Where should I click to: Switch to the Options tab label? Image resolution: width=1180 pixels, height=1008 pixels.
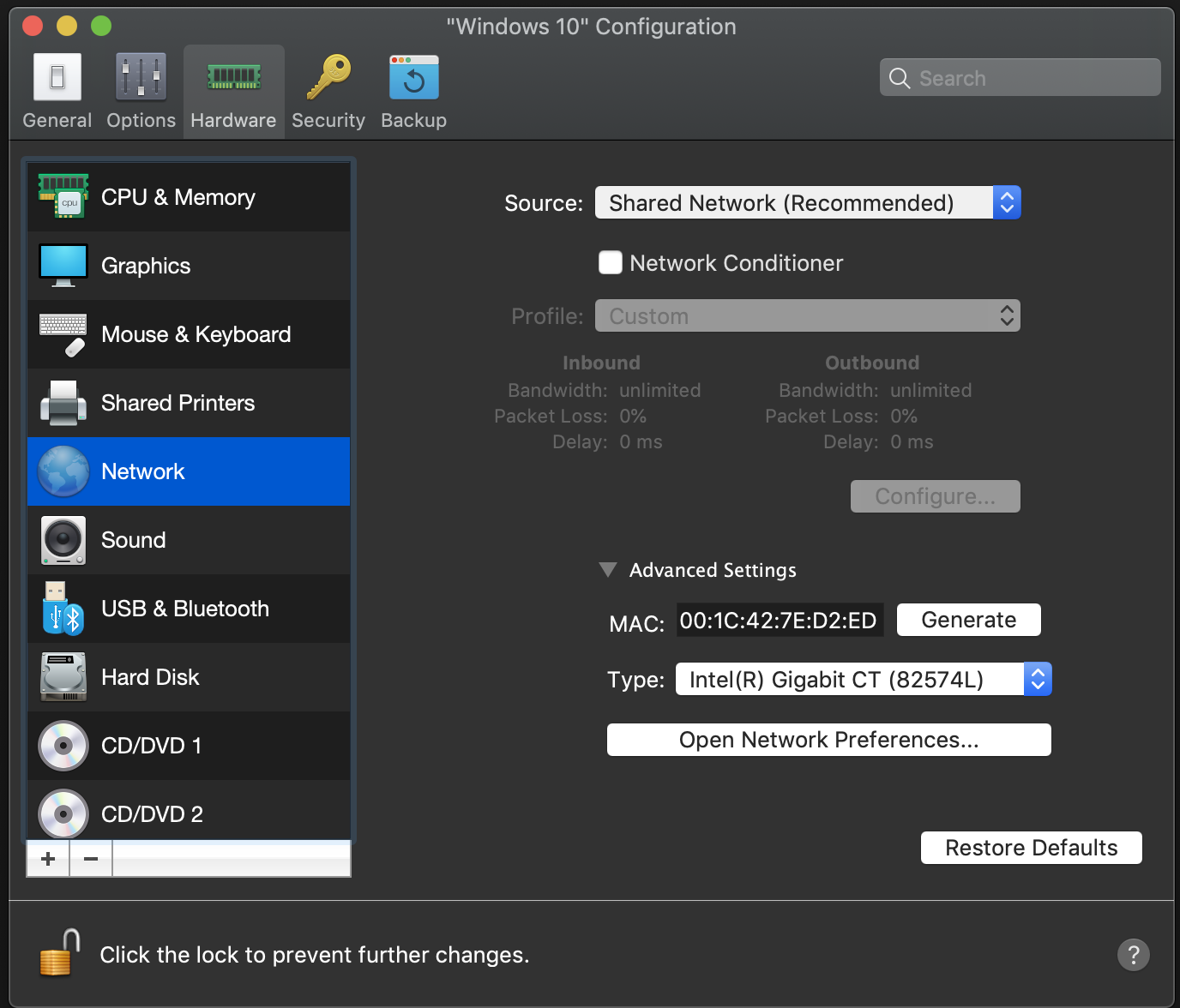141,120
